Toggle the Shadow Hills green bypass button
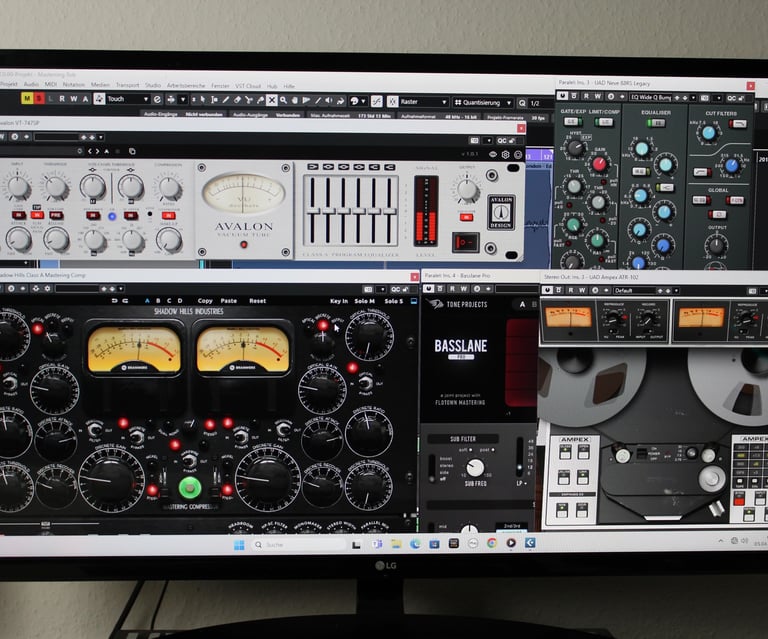 (190, 487)
